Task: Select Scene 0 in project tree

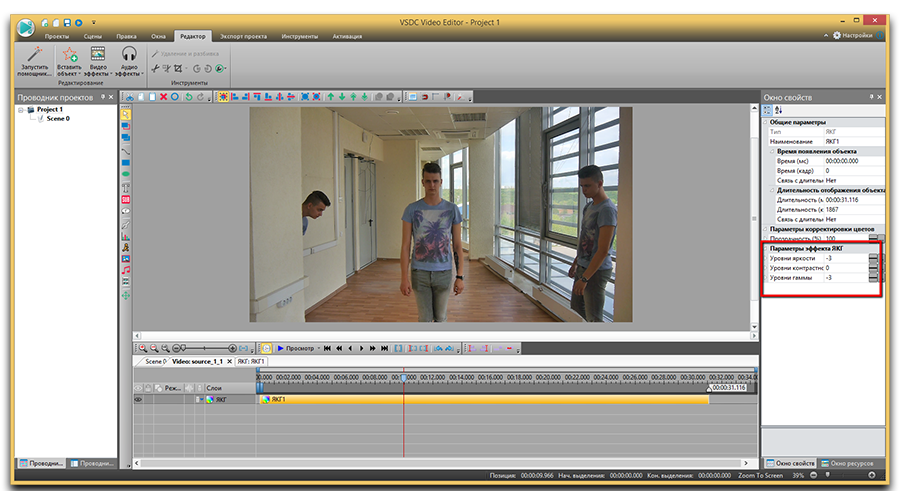Action: pos(58,118)
